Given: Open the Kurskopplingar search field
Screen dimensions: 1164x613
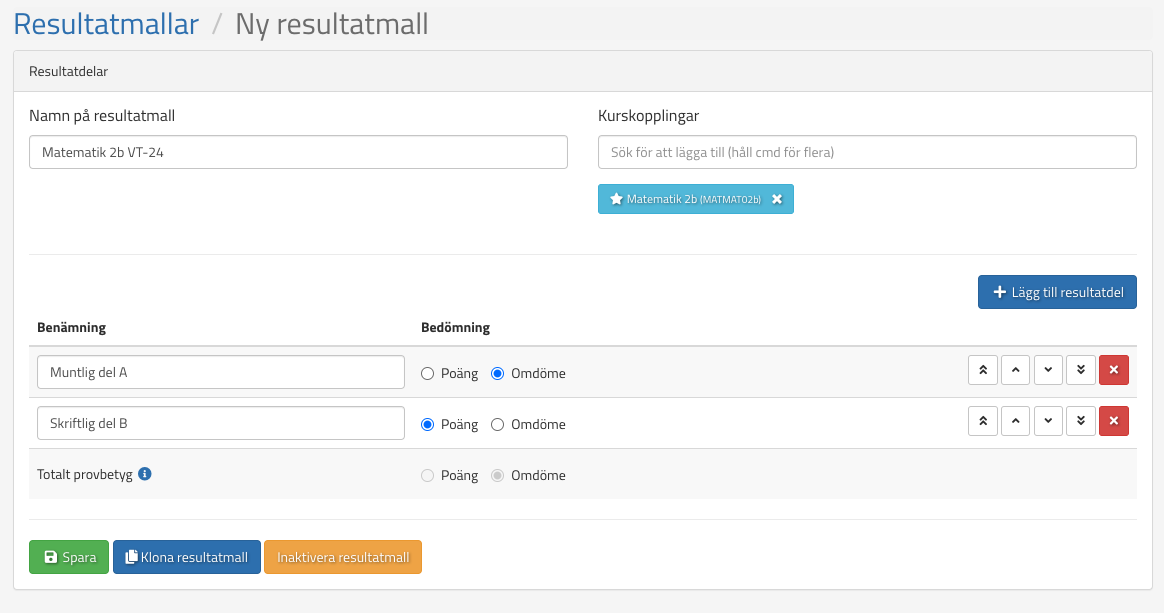Looking at the screenshot, I should (x=866, y=153).
